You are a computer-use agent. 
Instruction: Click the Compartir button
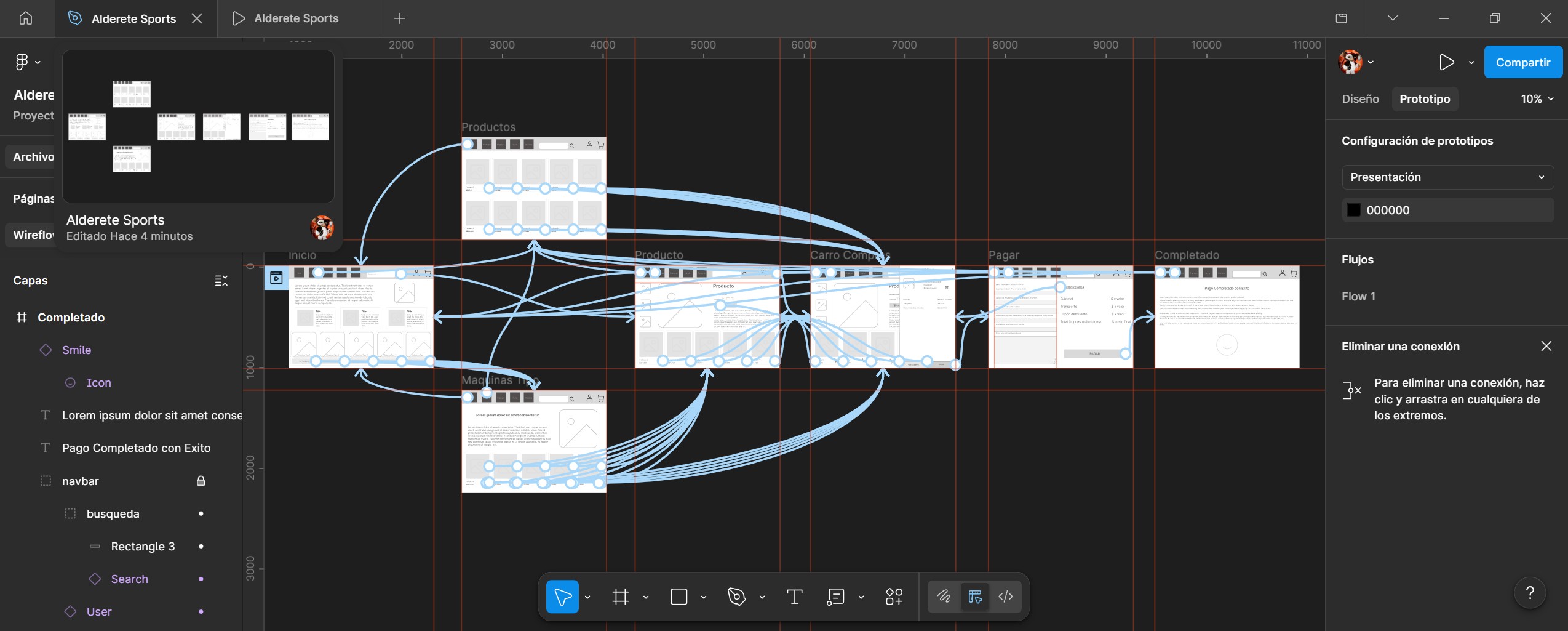pyautogui.click(x=1522, y=62)
